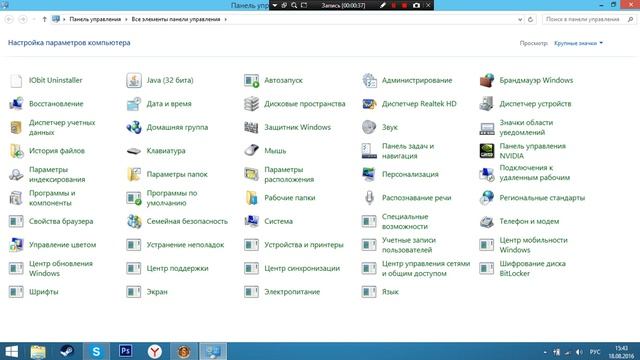Image resolution: width=640 pixels, height=360 pixels.
Task: Switch to Skype on the taskbar
Action: [x=96, y=351]
